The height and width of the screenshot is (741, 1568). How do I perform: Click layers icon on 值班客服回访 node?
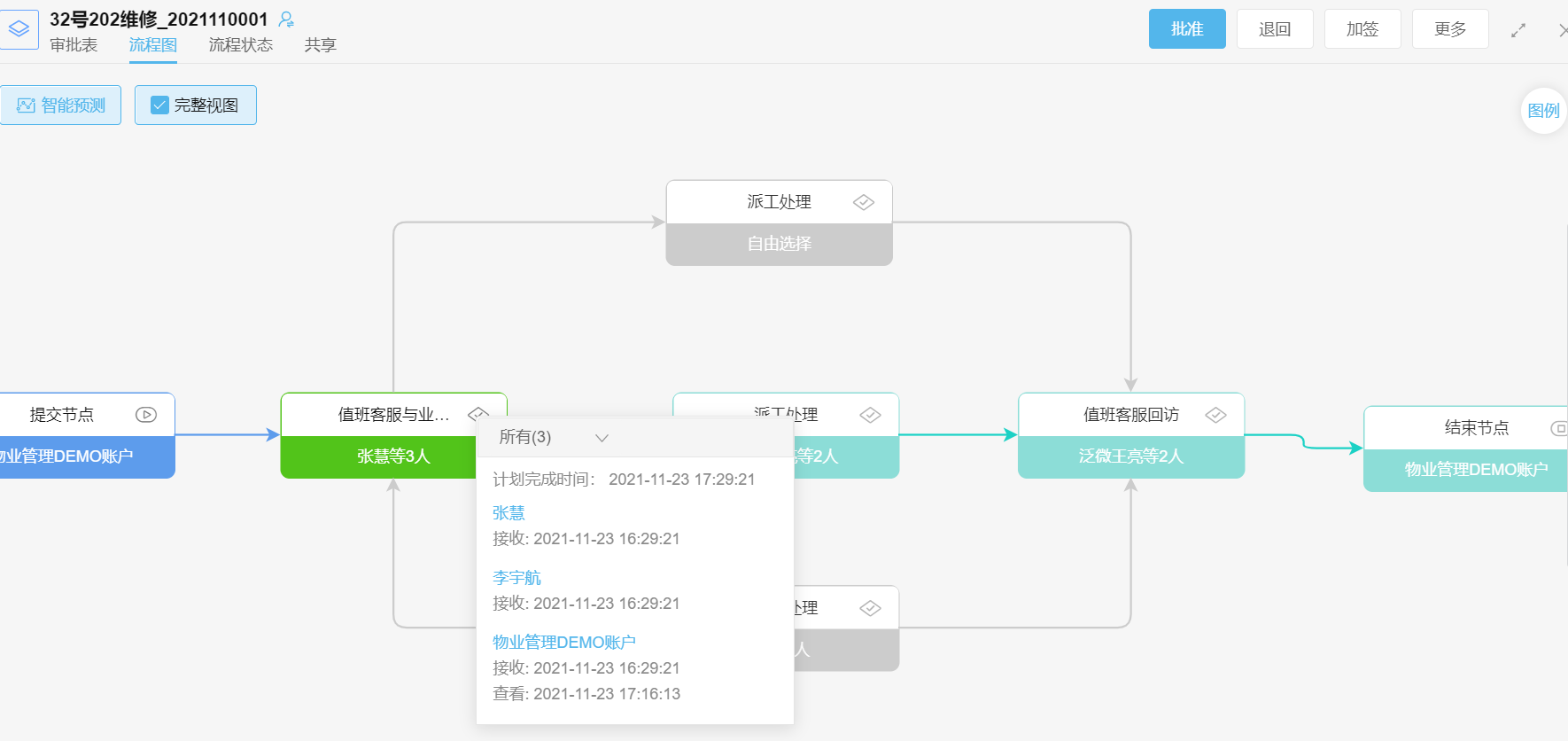pos(1215,415)
